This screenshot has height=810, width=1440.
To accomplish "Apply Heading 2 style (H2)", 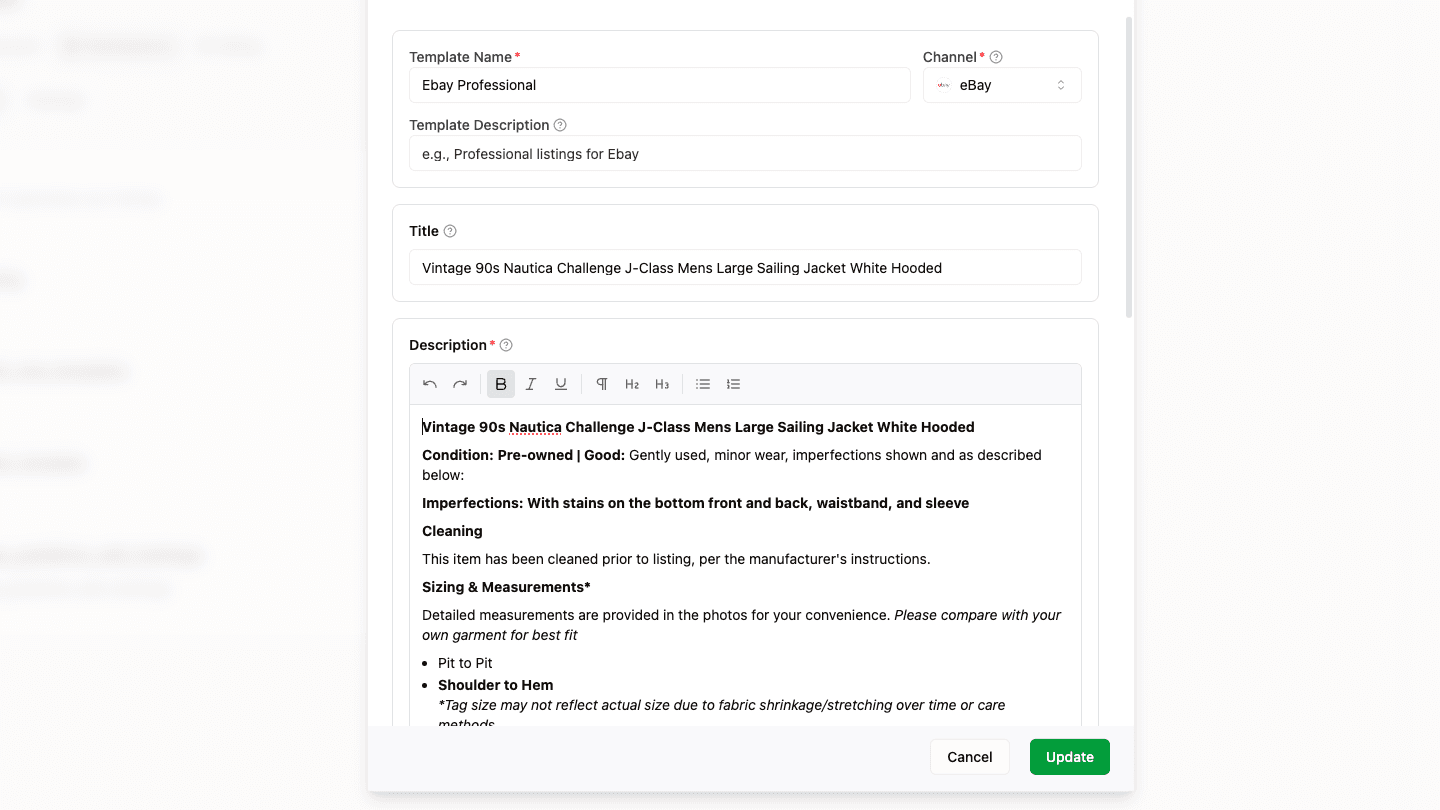I will tap(632, 384).
